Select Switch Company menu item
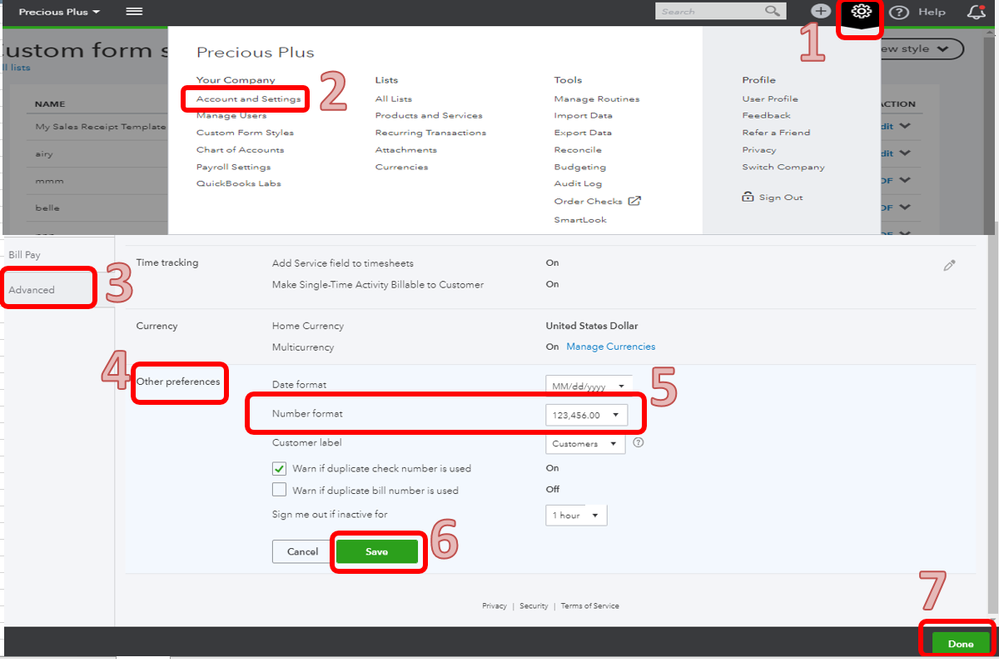This screenshot has width=999, height=659. pos(784,167)
